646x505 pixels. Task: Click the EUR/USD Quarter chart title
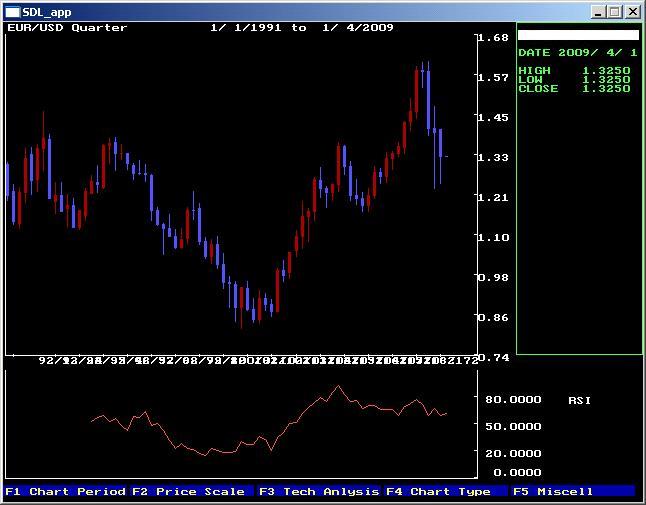click(68, 28)
